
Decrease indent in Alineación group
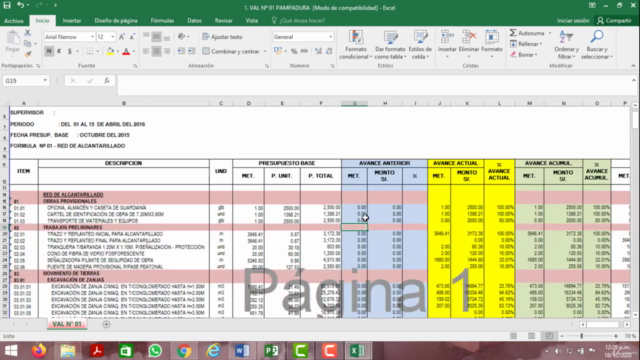181,51
